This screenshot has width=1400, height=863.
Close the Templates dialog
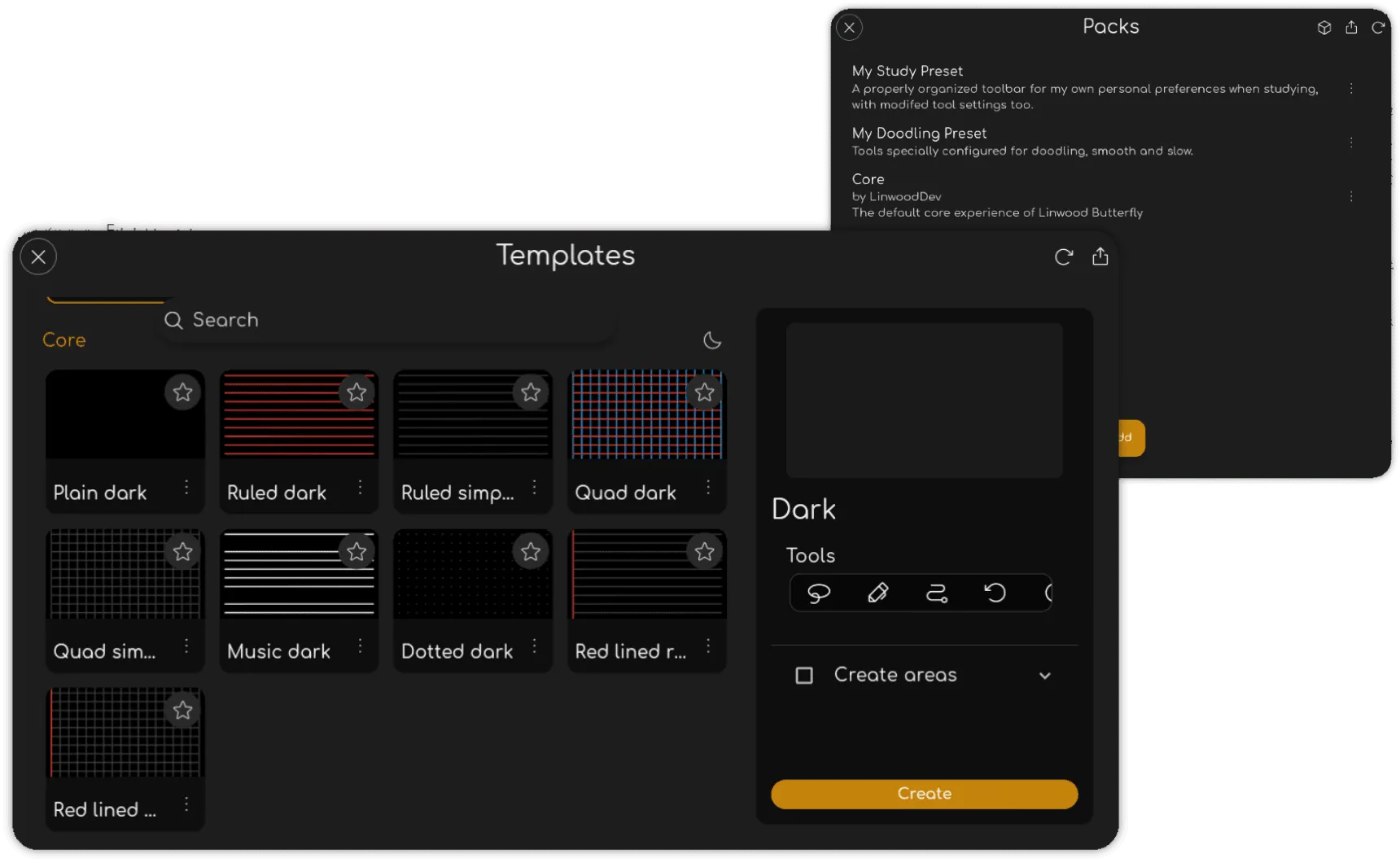(x=38, y=257)
